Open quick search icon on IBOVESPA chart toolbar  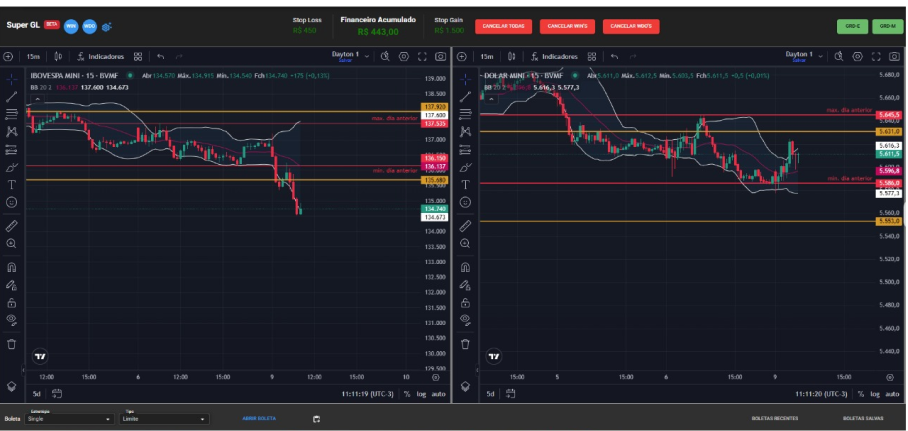coord(386,56)
